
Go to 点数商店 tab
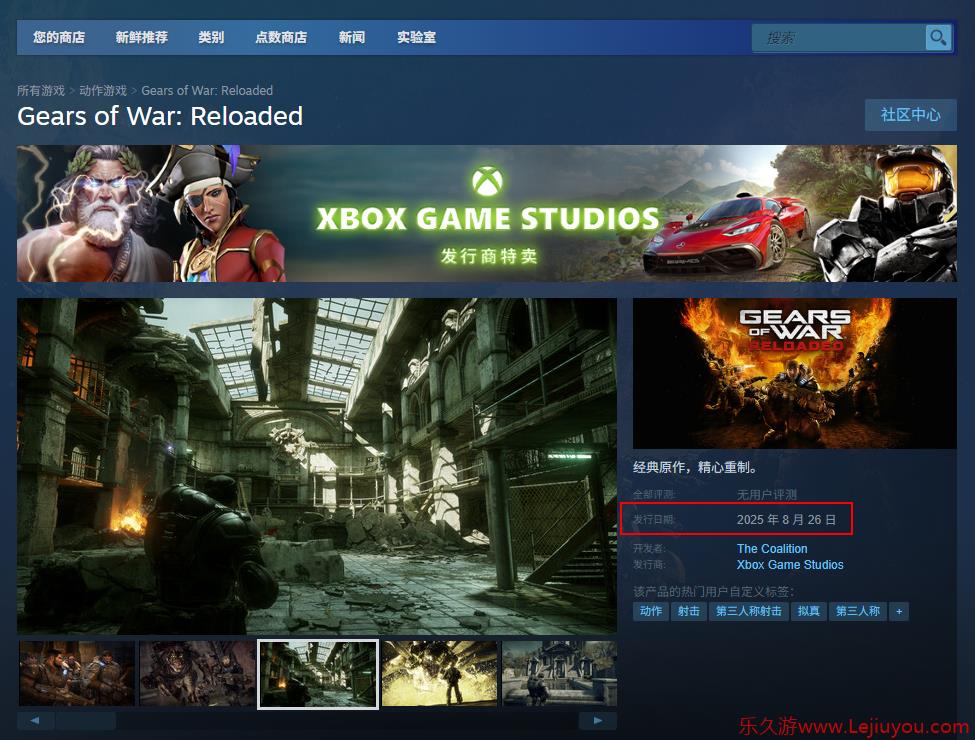(x=281, y=37)
